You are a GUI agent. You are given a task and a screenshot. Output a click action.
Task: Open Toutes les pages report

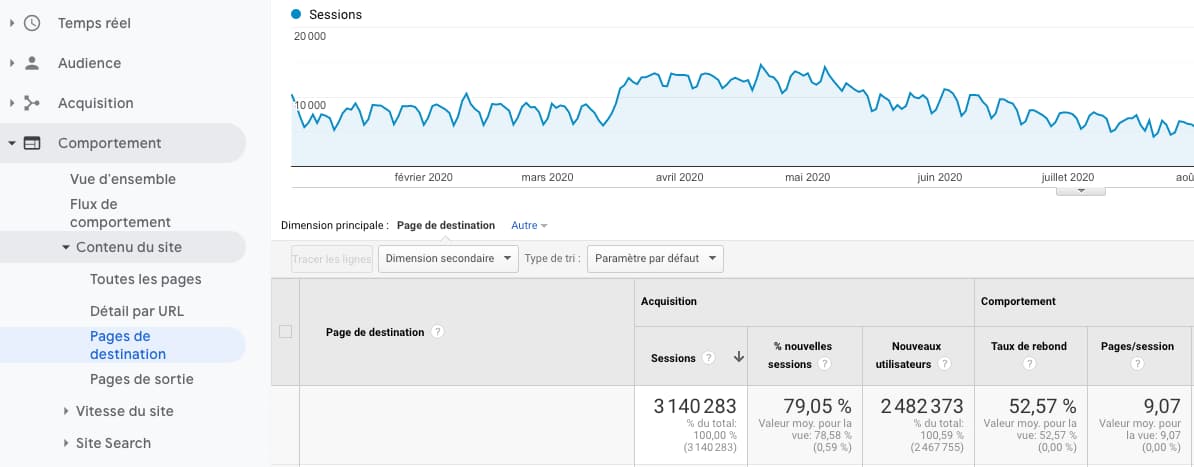pyautogui.click(x=145, y=279)
